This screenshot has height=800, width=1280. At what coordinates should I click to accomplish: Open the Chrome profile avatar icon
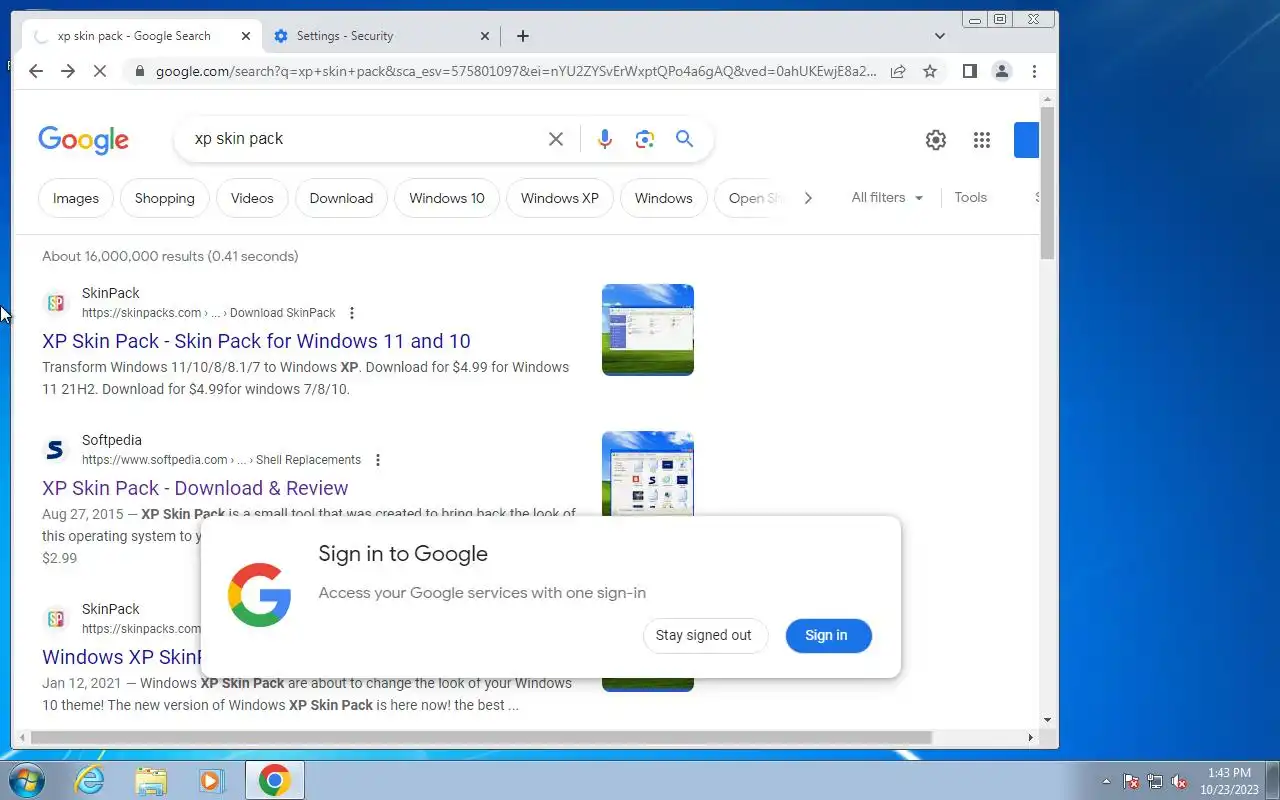pos(1001,71)
